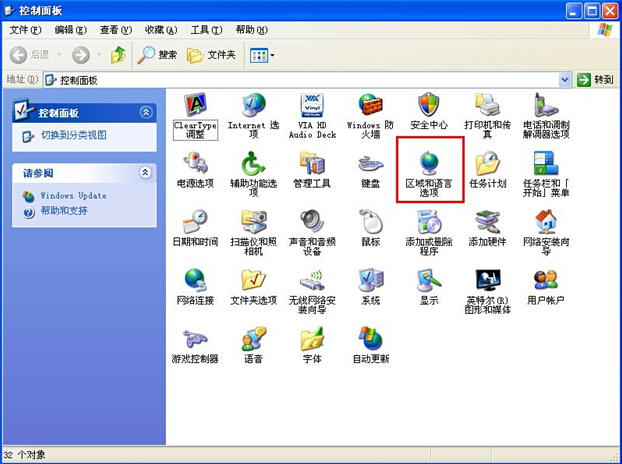Image resolution: width=622 pixels, height=464 pixels.
Task: Expand the back button history arrow
Action: [60, 55]
